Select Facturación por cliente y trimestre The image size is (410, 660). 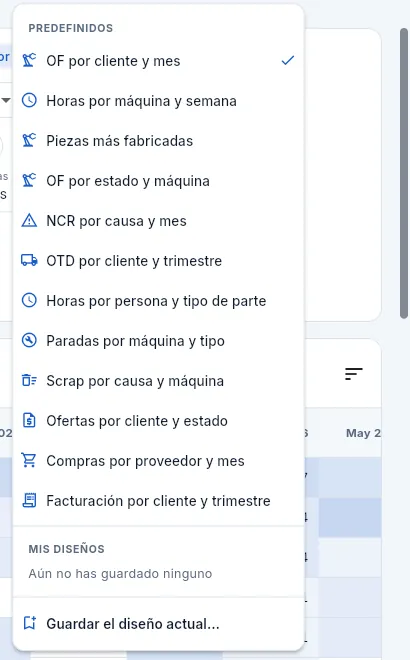tap(158, 500)
